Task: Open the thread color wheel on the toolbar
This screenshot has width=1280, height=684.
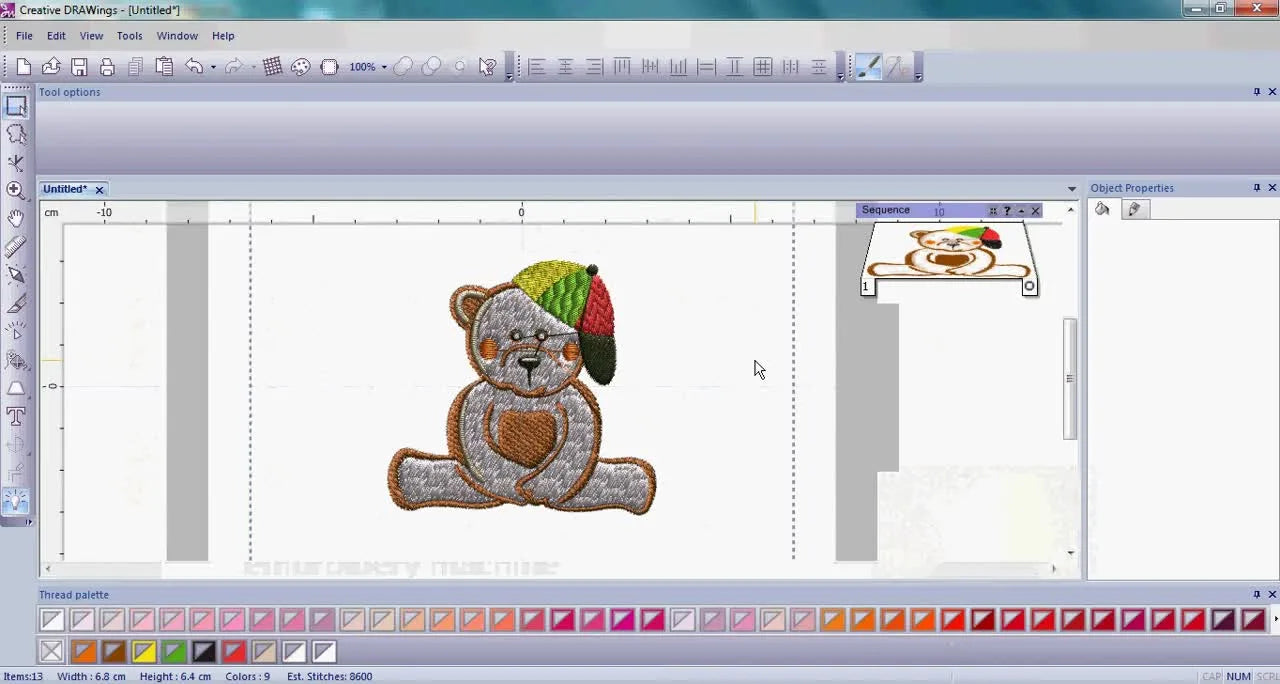Action: click(x=301, y=66)
